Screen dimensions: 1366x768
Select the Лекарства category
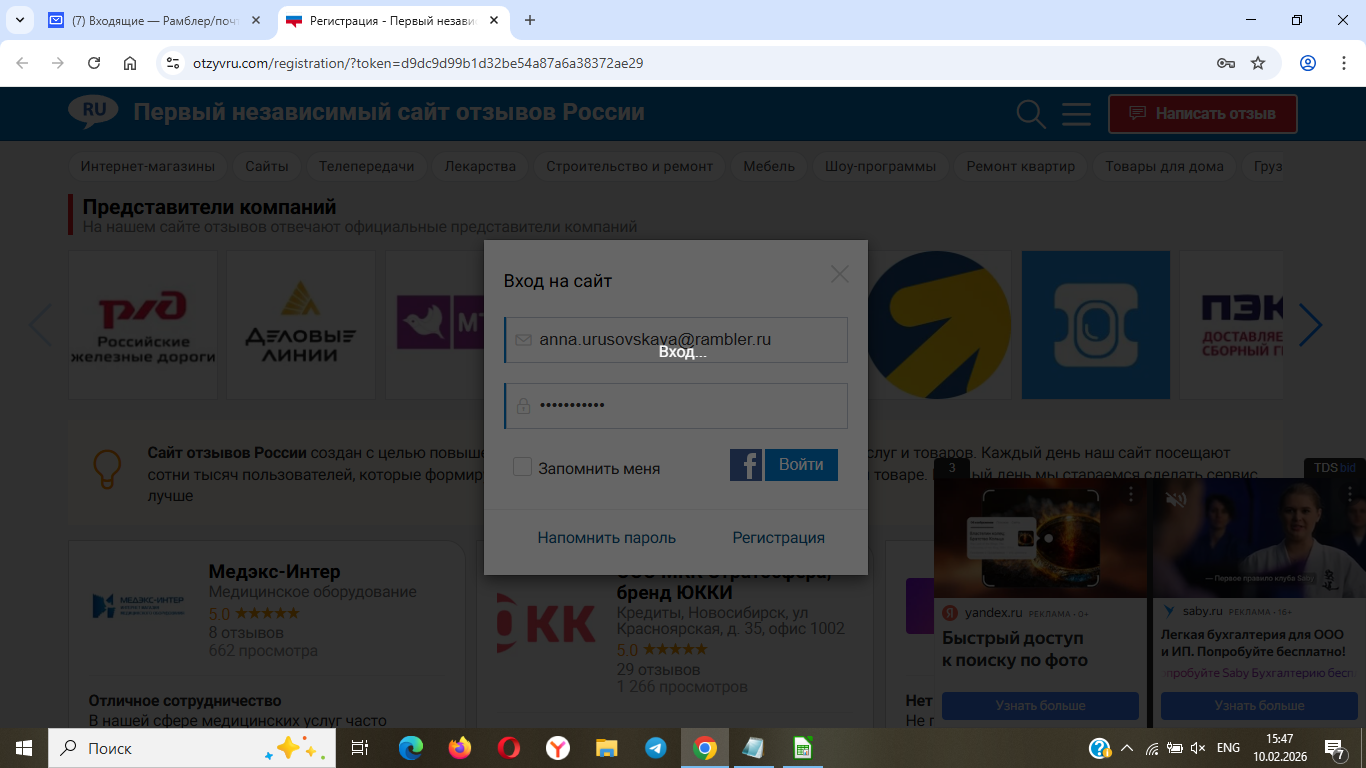tap(480, 166)
